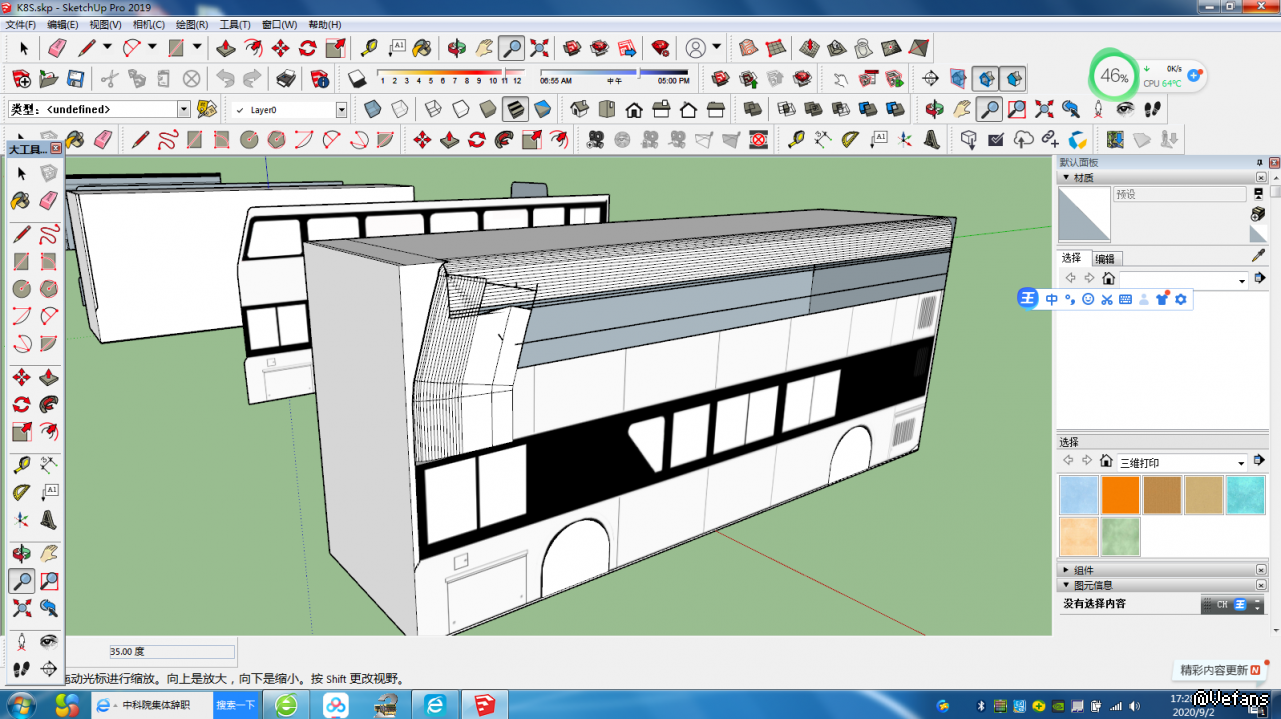The width and height of the screenshot is (1281, 719).
Task: Open the 三维打印 material library dropdown
Action: [x=1241, y=463]
